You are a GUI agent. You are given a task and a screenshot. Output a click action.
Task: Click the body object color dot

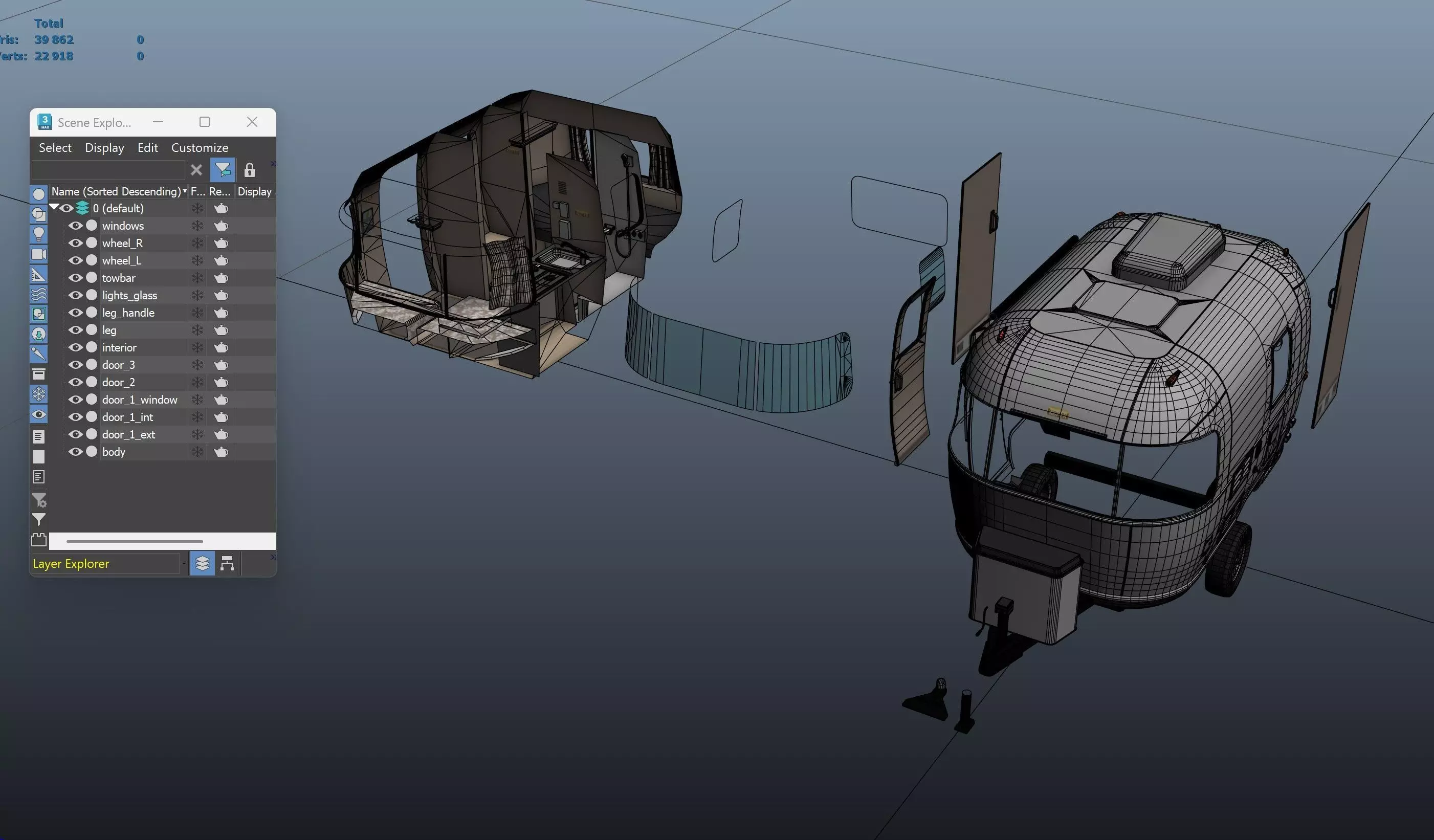pyautogui.click(x=92, y=452)
